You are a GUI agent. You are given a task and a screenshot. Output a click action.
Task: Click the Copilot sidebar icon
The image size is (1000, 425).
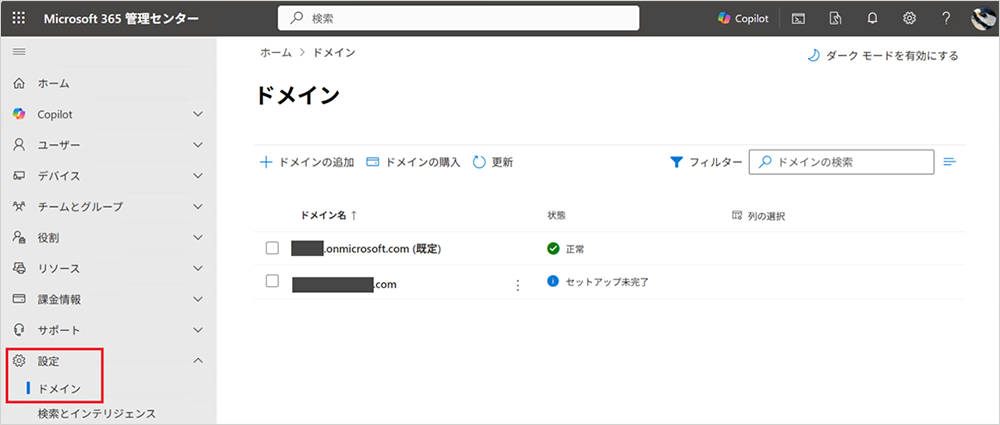19,114
